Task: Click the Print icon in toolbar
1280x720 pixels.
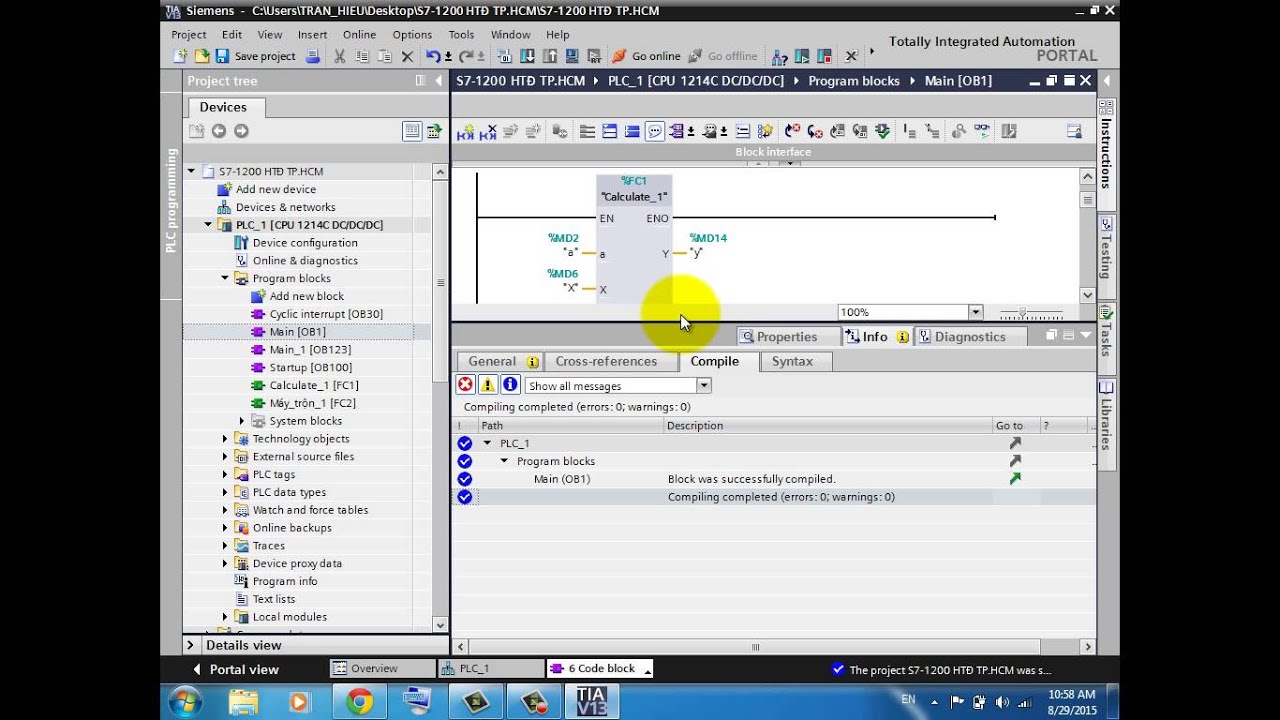Action: pos(313,56)
